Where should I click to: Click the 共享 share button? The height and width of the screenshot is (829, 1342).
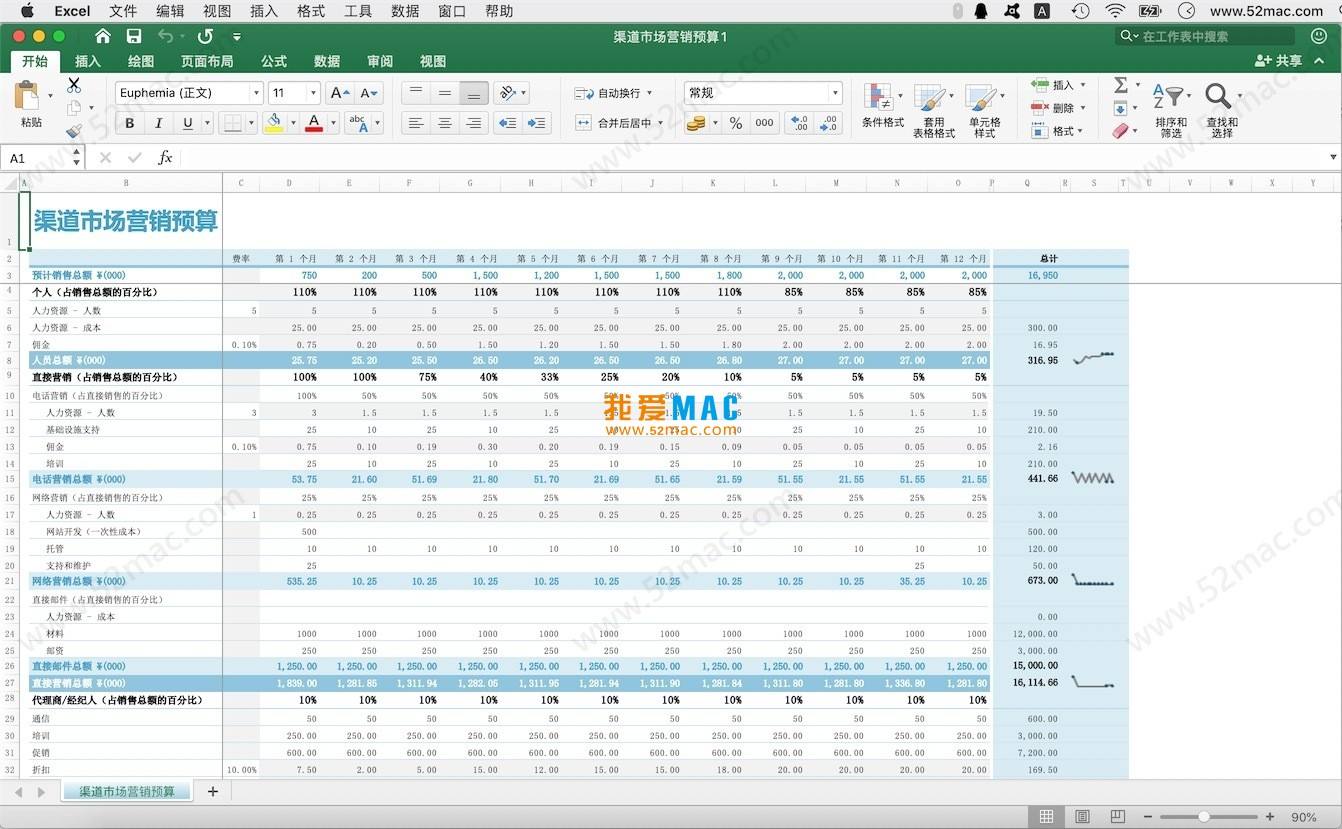1279,61
